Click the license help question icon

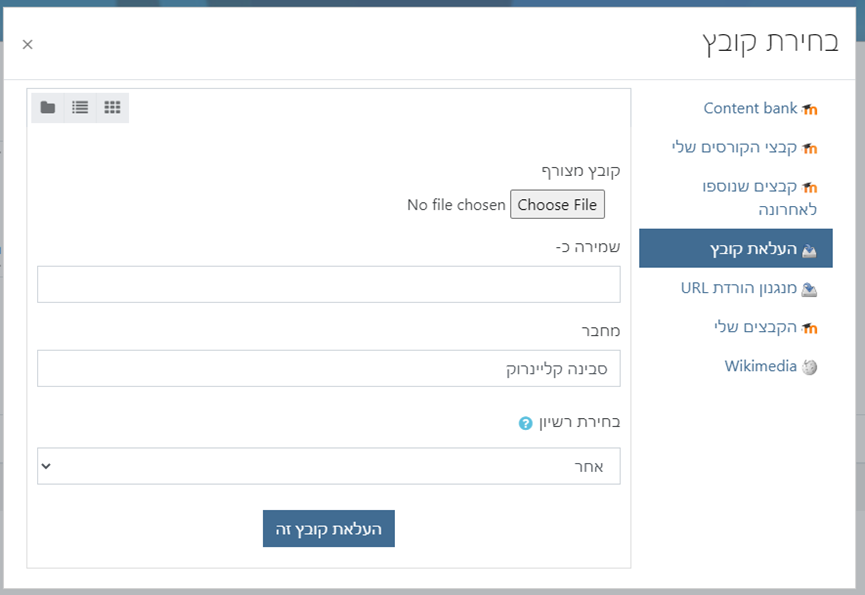click(525, 423)
